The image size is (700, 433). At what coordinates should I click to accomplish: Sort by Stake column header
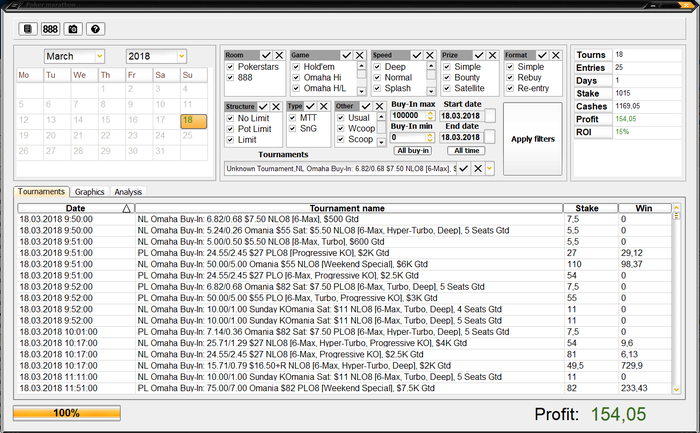click(591, 208)
